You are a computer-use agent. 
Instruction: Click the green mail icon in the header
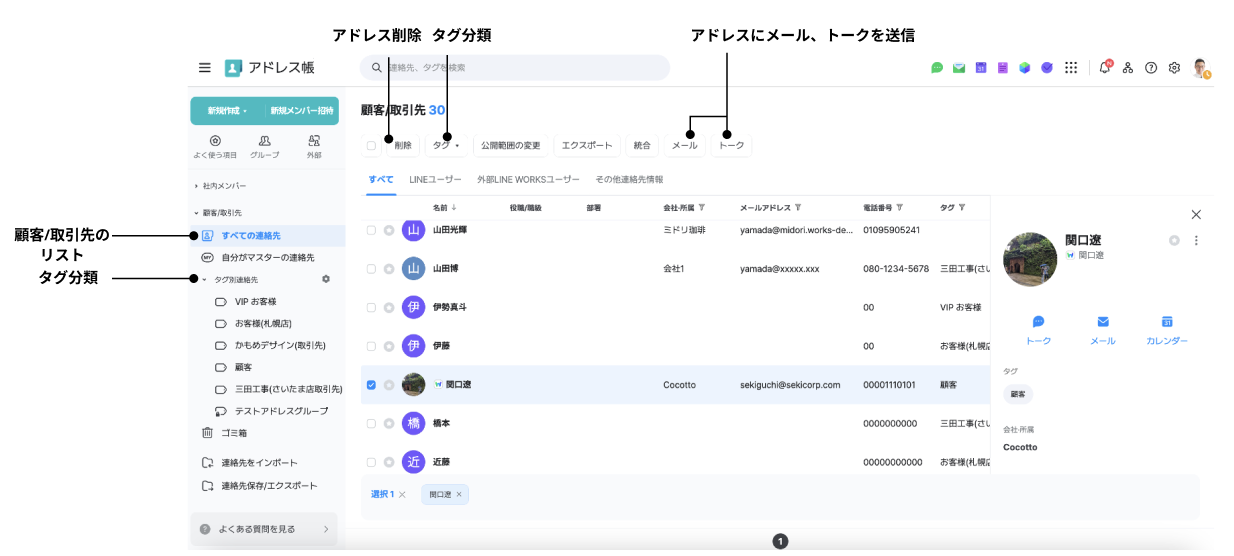[x=959, y=68]
